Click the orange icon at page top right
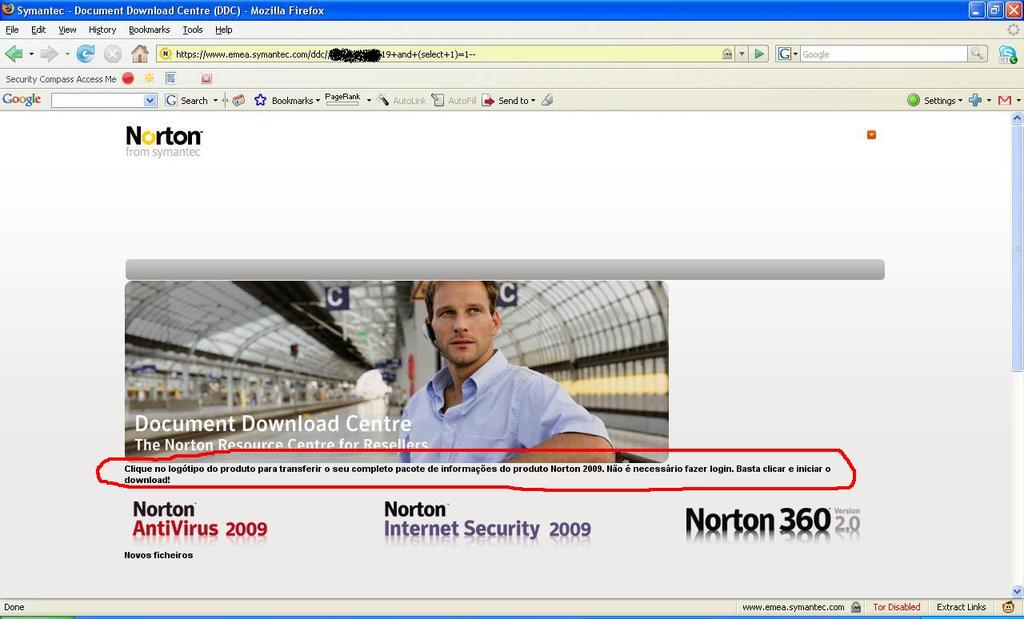Viewport: 1024px width, 619px height. coord(871,135)
